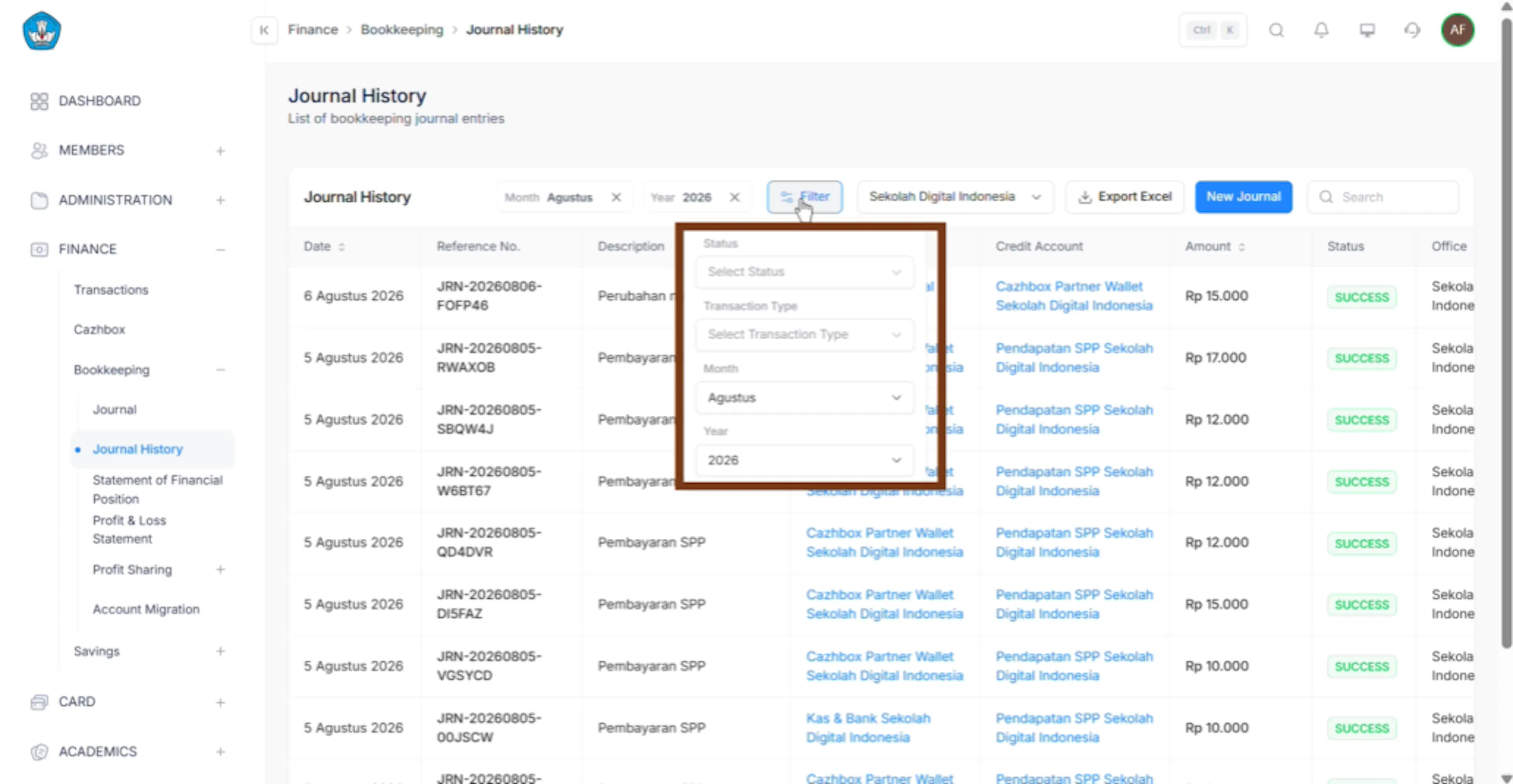
Task: Open the AF user avatar menu
Action: (x=1457, y=30)
